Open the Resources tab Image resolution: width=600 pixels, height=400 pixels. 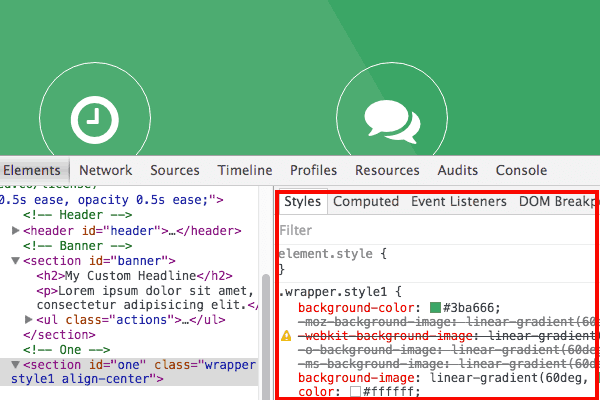[387, 170]
